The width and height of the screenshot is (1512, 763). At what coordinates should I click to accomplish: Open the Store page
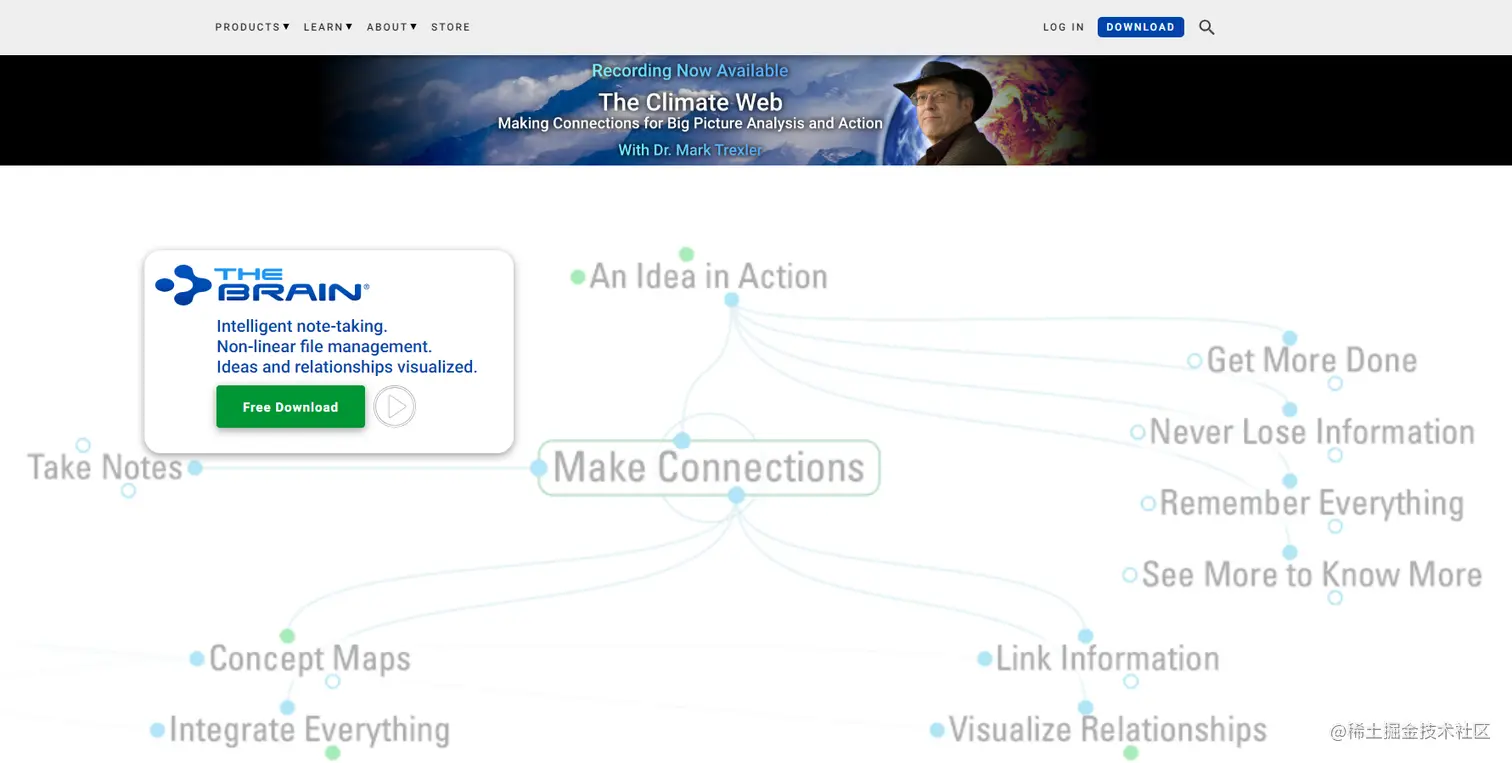point(450,27)
